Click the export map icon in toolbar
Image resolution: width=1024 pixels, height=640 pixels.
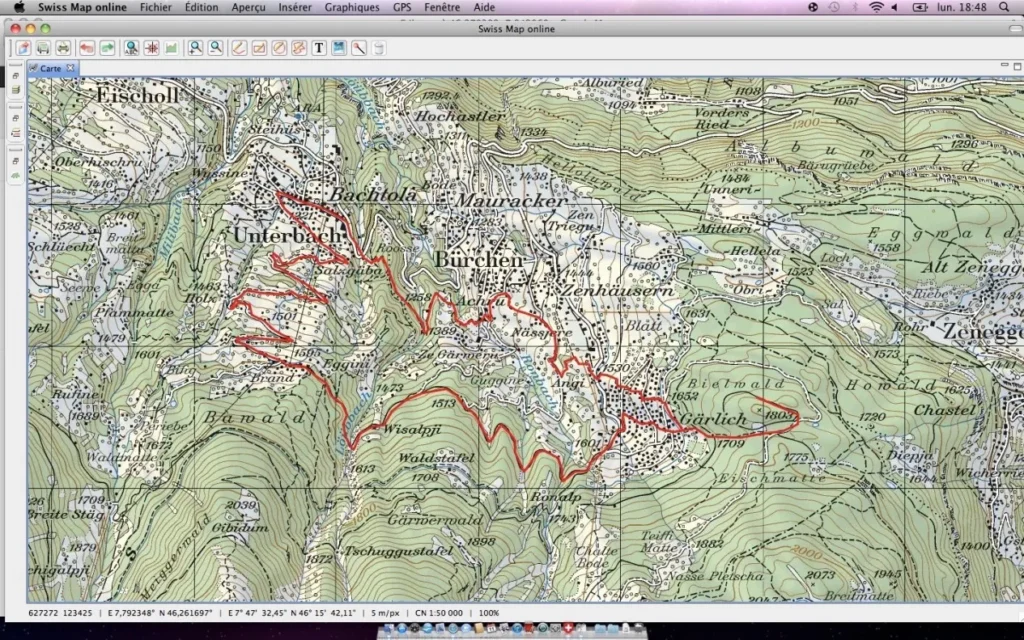[x=24, y=48]
